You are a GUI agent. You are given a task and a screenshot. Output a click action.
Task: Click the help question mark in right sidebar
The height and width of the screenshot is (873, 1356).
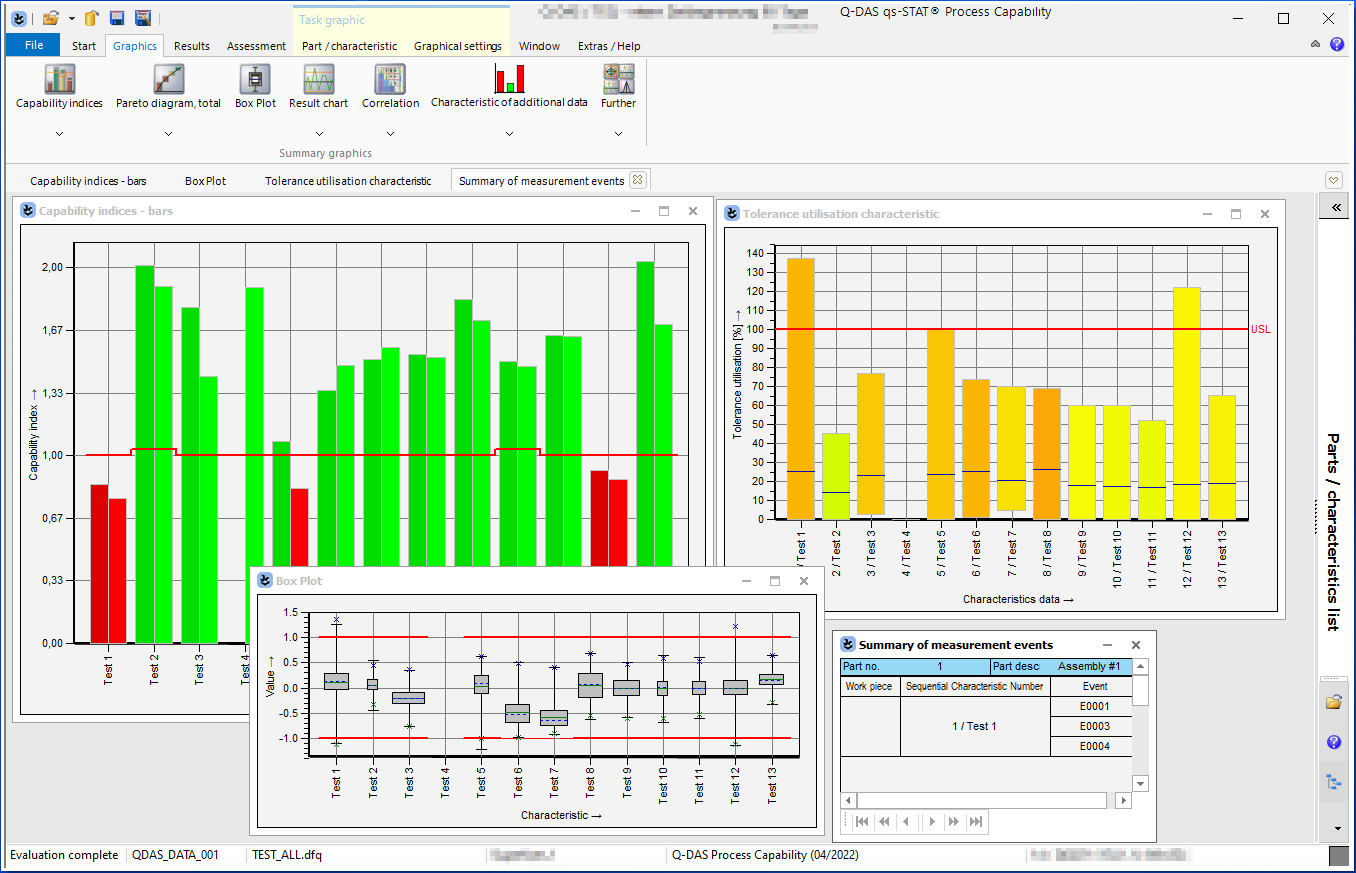coord(1333,742)
